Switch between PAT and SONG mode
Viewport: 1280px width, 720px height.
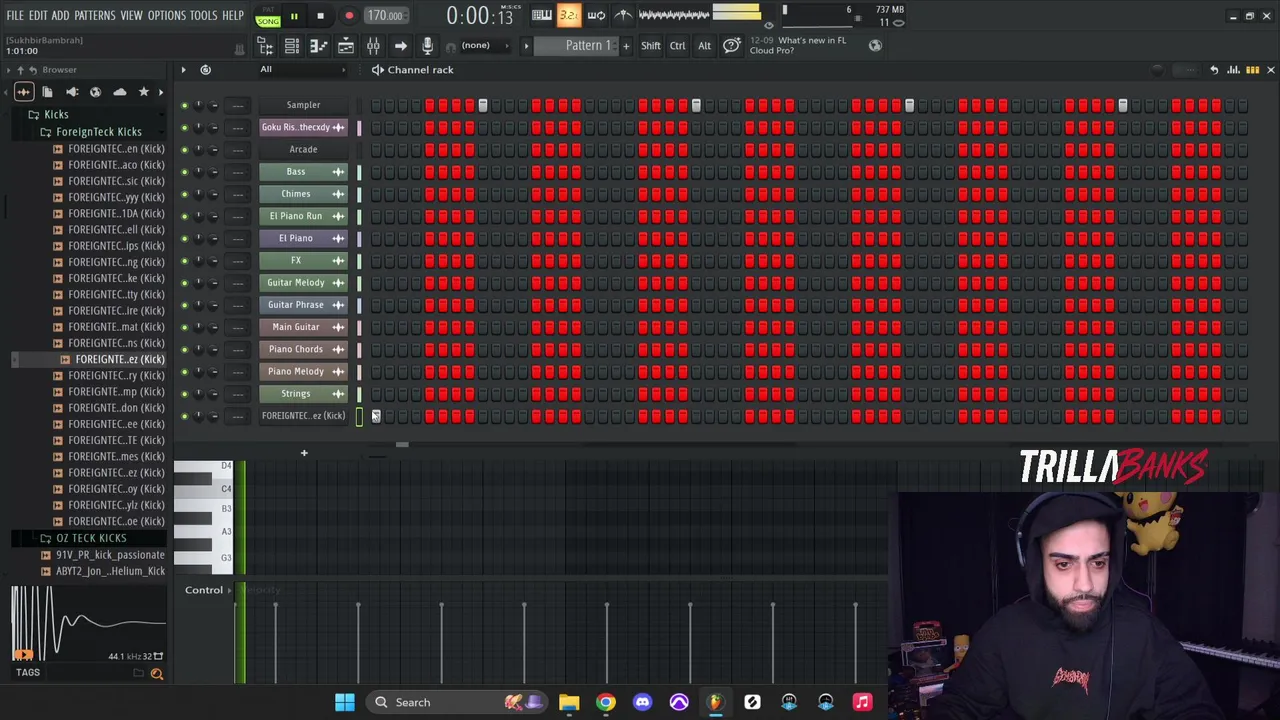[267, 16]
